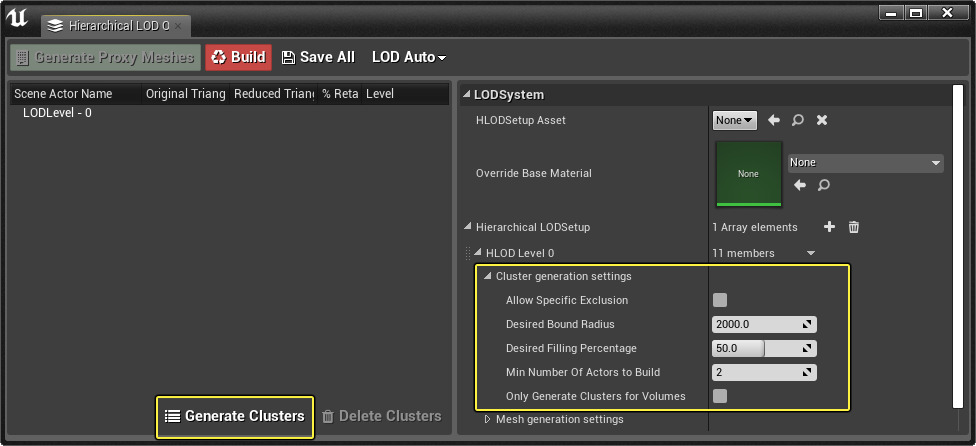Open Override Base Material None dropdown

865,162
